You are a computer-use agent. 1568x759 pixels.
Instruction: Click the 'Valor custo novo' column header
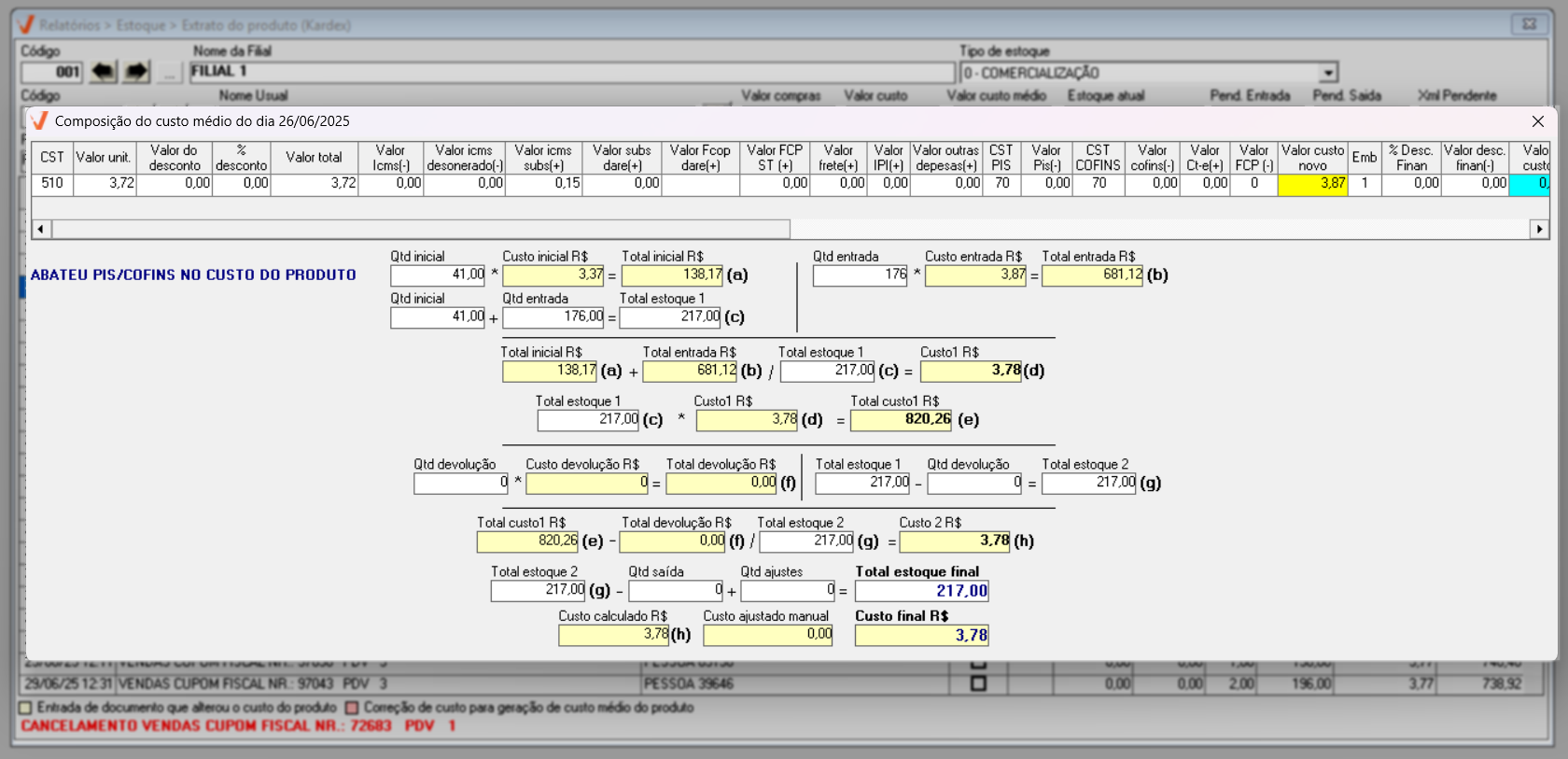1312,158
